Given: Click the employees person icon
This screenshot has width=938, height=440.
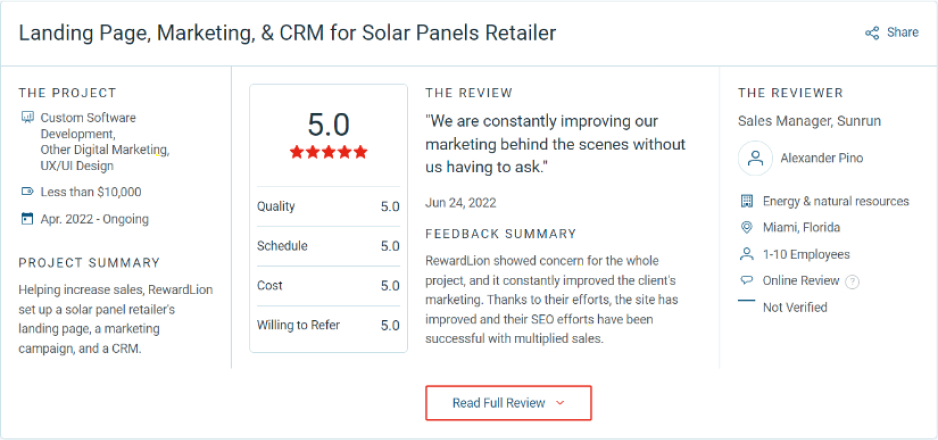Looking at the screenshot, I should [746, 254].
